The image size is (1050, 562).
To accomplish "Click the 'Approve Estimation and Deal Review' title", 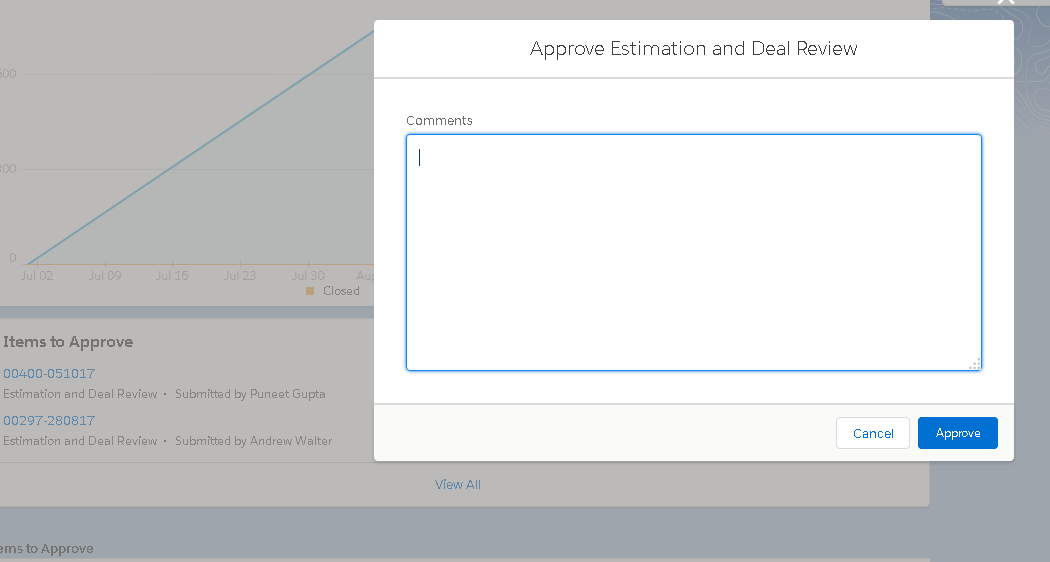I will pyautogui.click(x=694, y=49).
